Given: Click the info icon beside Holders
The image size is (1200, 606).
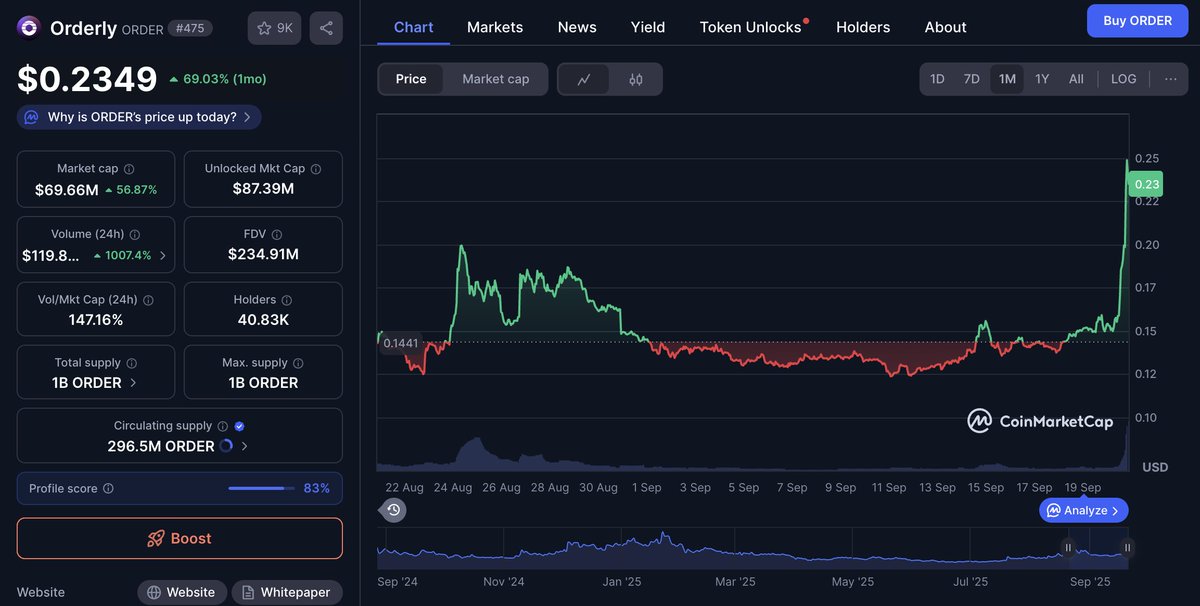Looking at the screenshot, I should (x=286, y=300).
